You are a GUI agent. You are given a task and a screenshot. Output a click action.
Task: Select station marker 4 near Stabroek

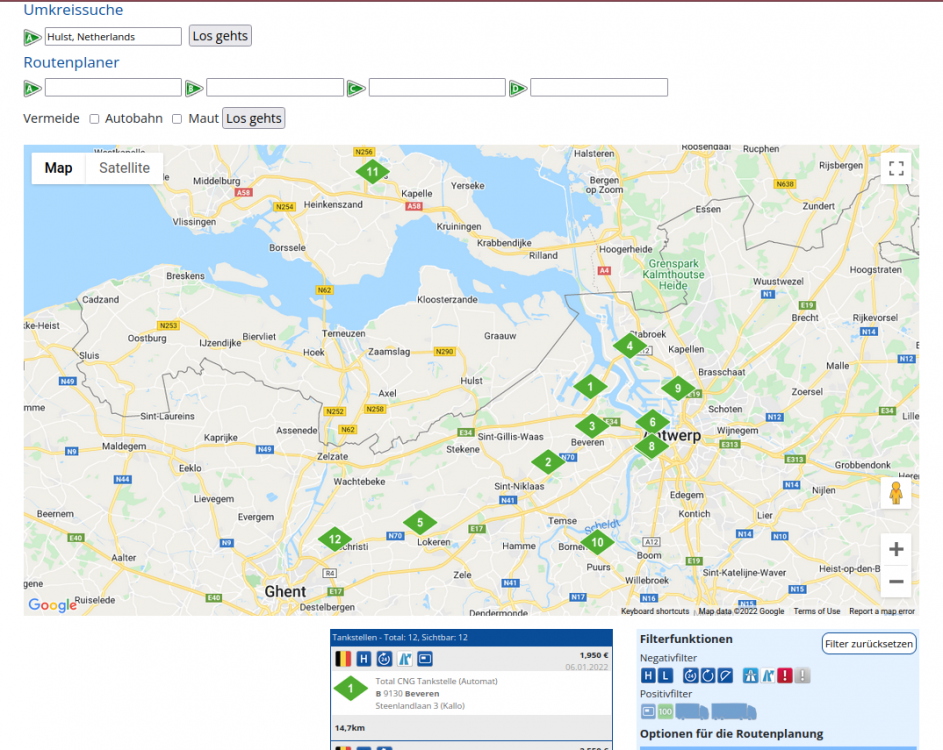(630, 346)
